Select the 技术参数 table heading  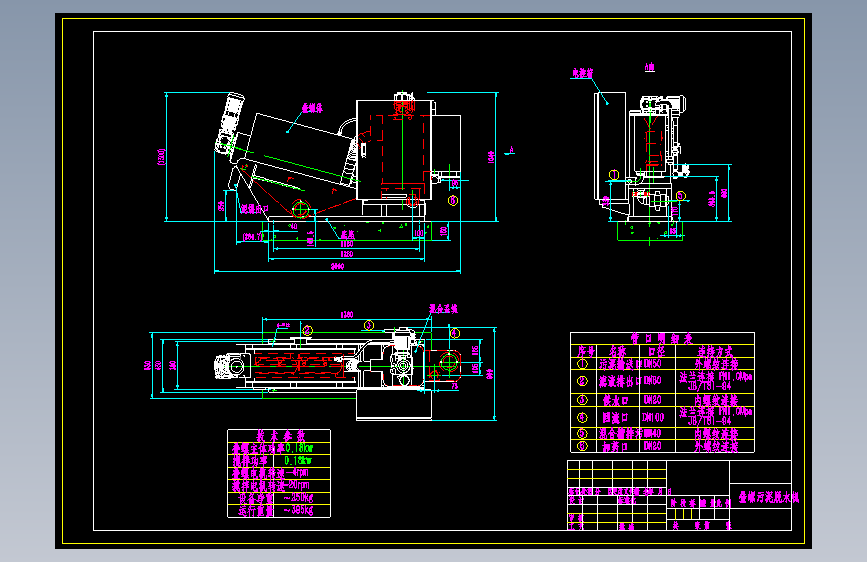(x=280, y=435)
